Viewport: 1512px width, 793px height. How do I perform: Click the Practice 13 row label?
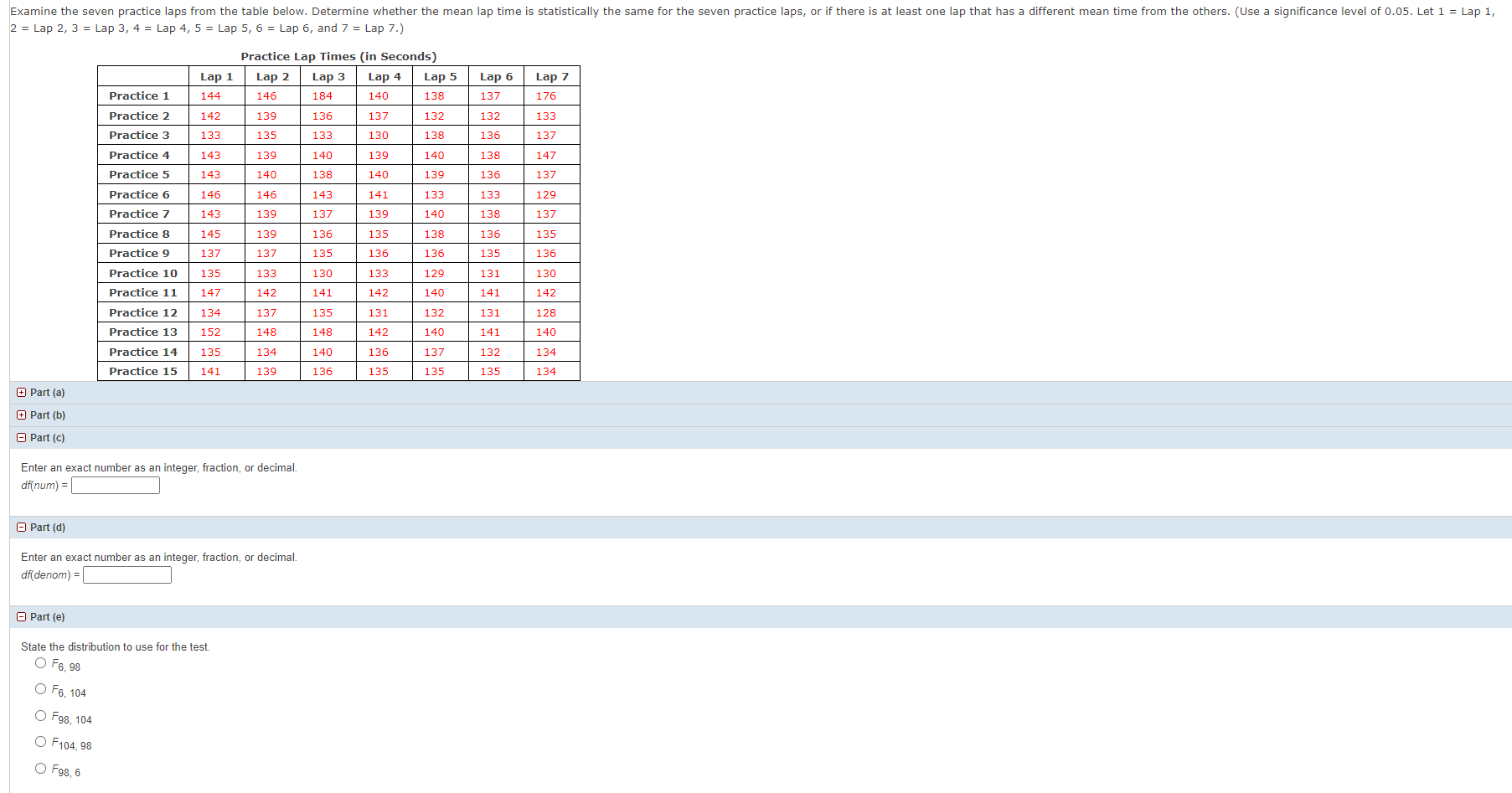click(x=143, y=332)
